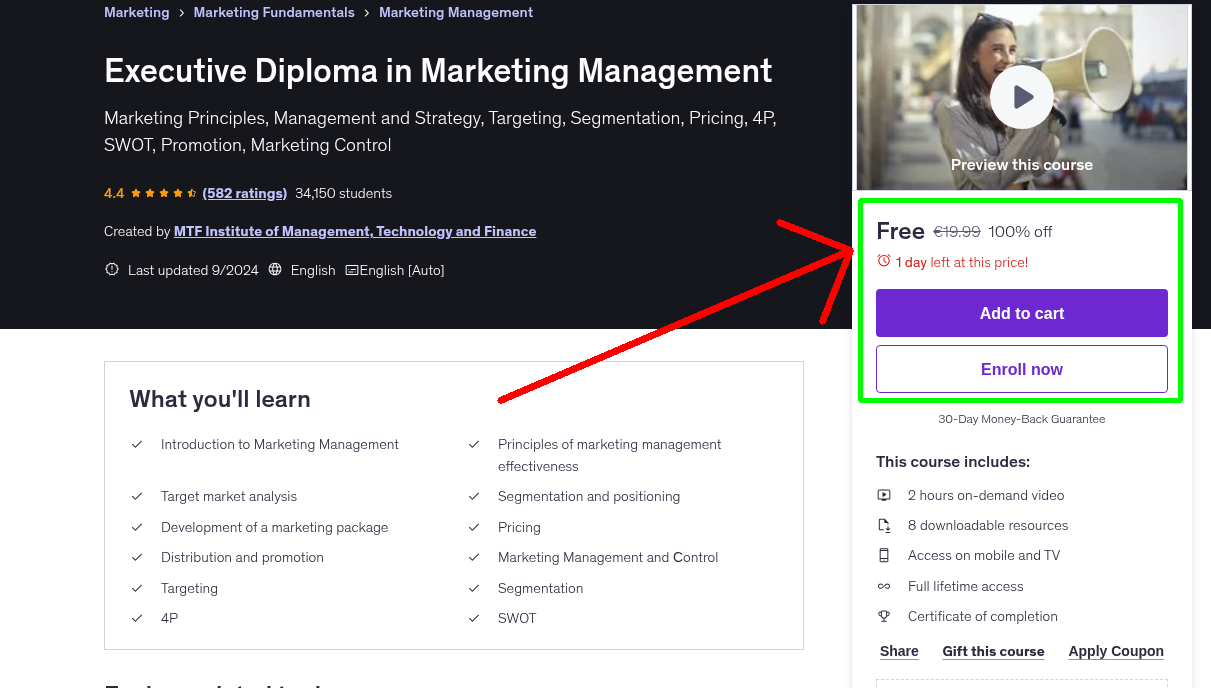Click the crossed-out €19.99 price
The image size is (1211, 688).
(956, 231)
